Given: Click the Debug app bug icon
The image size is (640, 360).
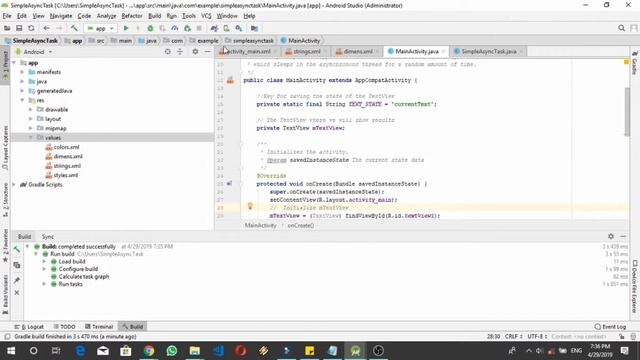Looking at the screenshot, I should click(150, 28).
